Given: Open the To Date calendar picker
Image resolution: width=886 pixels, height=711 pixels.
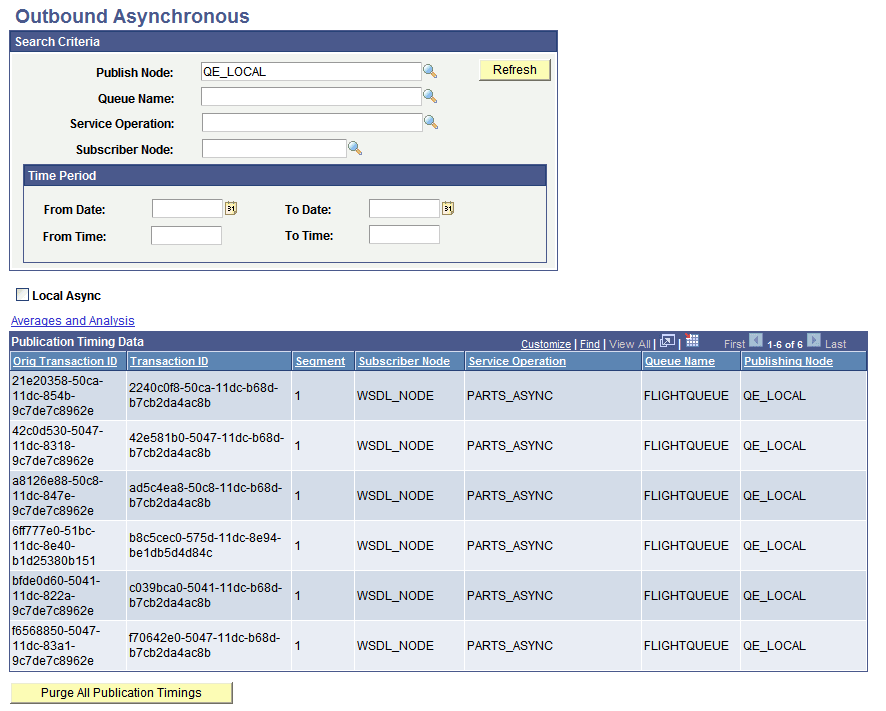Looking at the screenshot, I should click(x=446, y=208).
